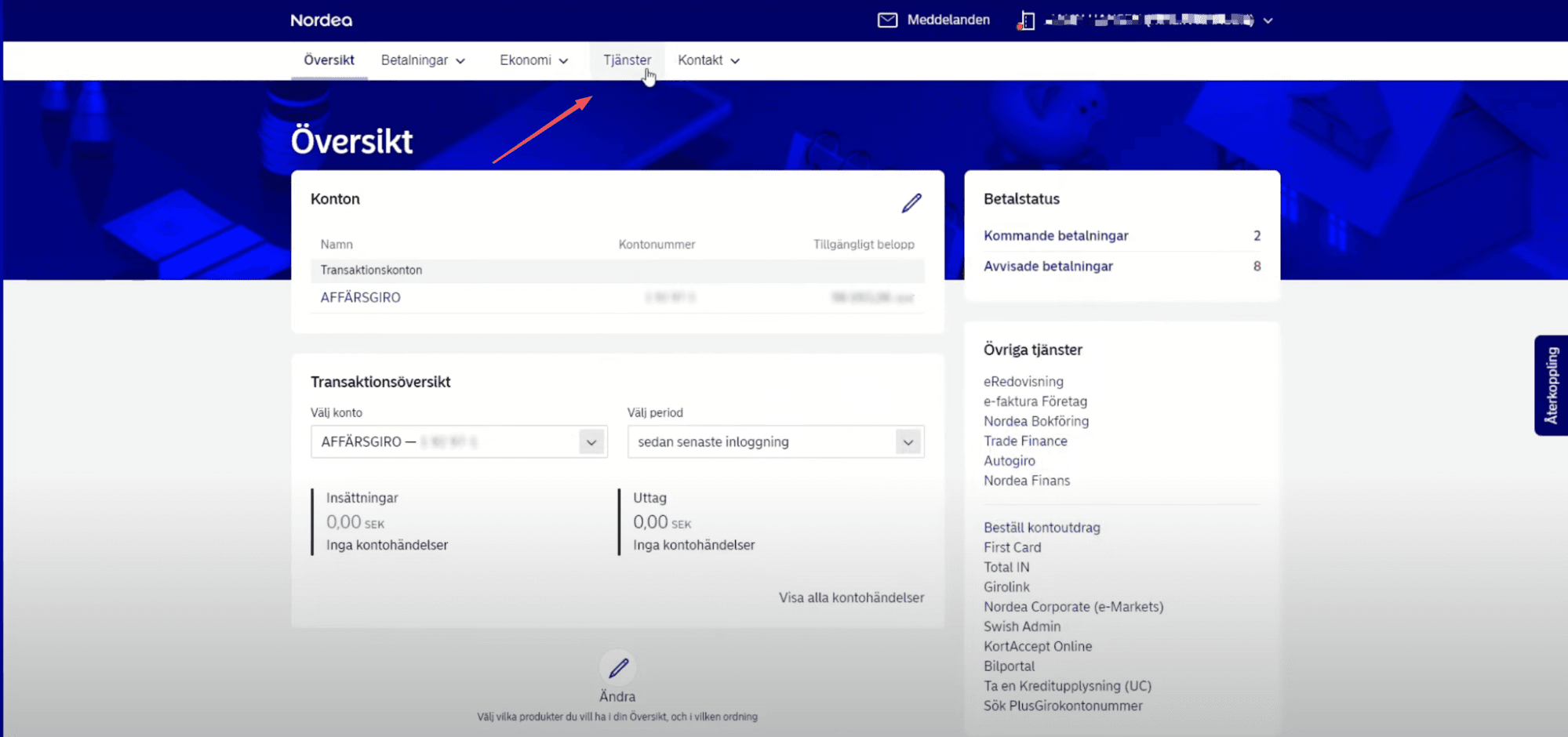Image resolution: width=1568 pixels, height=737 pixels.
Task: Open Total IN link
Action: [1006, 567]
